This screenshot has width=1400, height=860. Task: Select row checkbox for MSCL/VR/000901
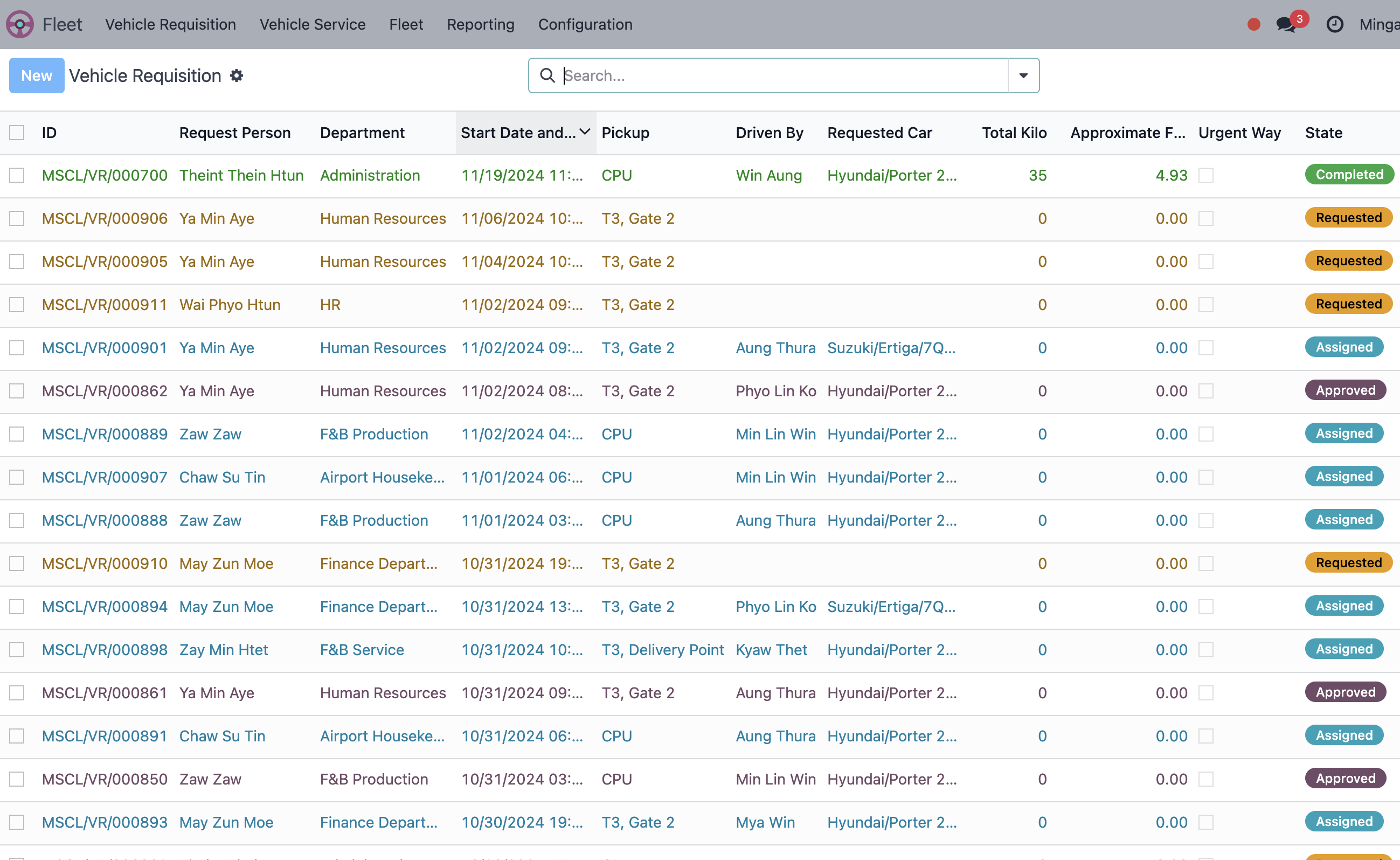click(17, 348)
